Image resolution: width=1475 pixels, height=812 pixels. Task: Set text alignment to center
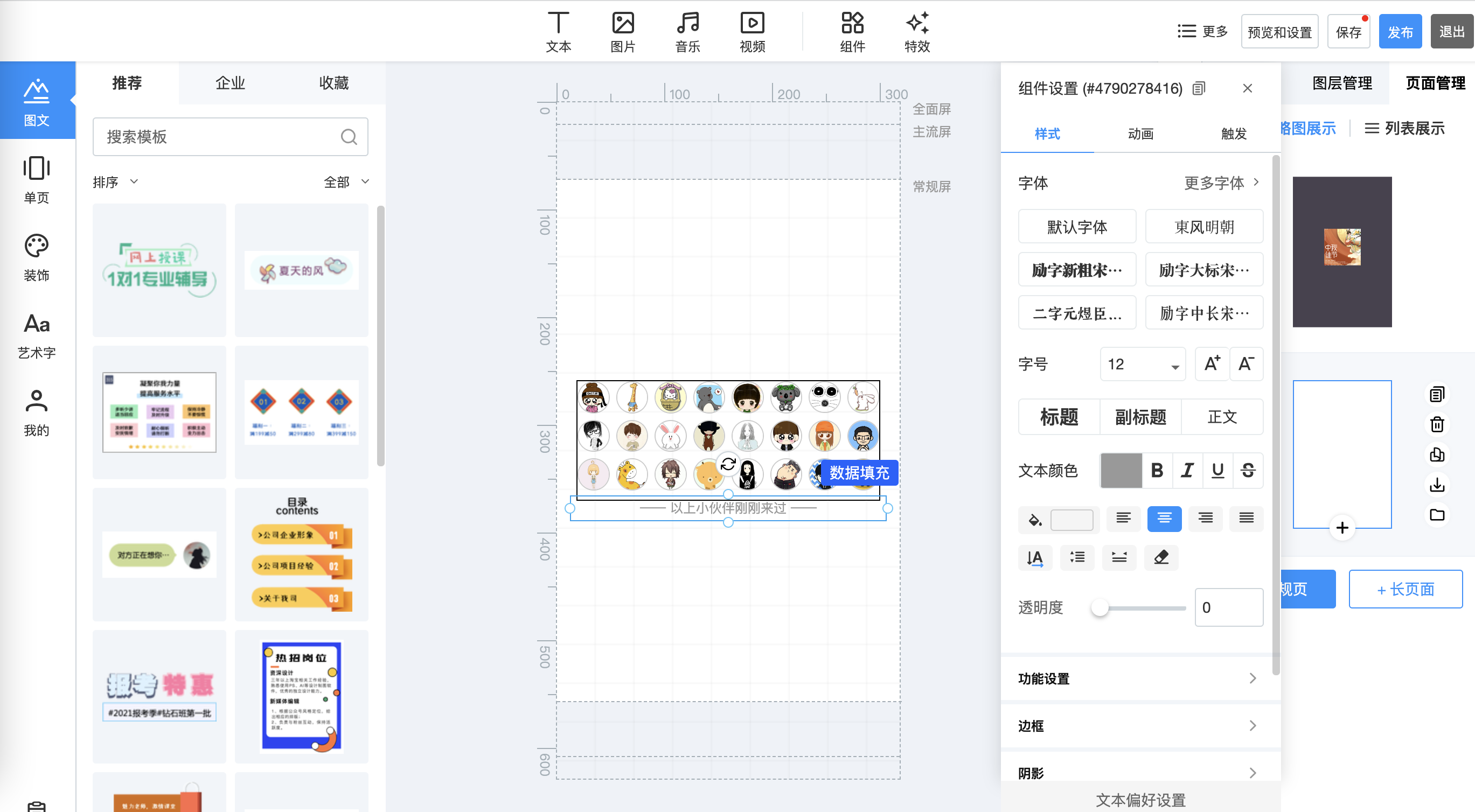coord(1164,519)
